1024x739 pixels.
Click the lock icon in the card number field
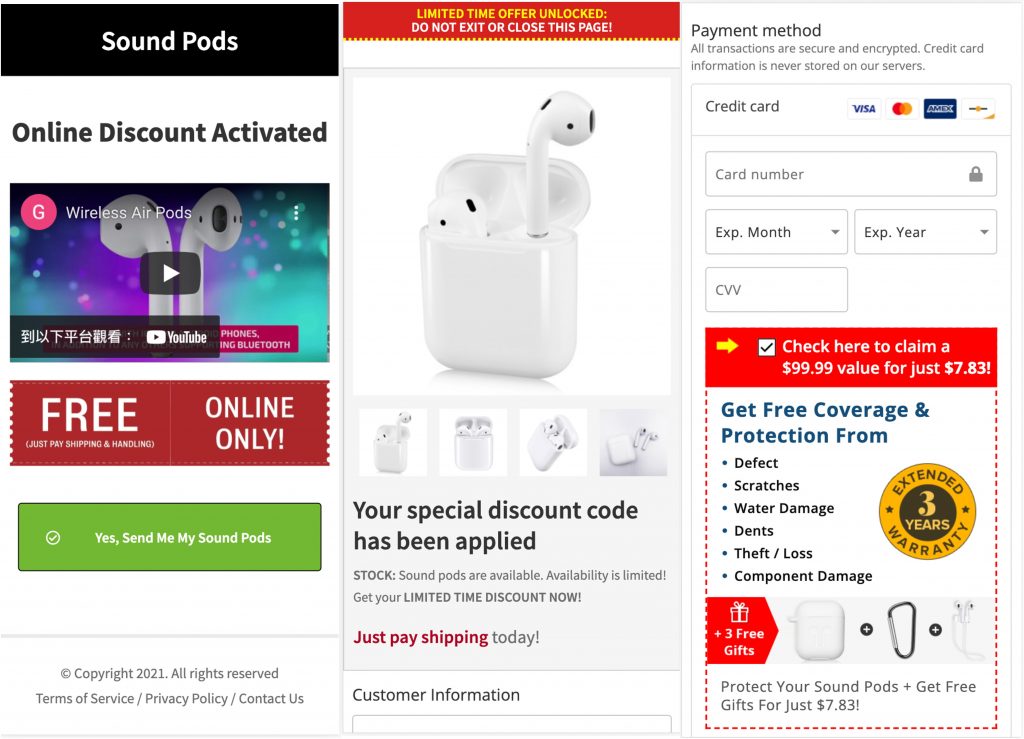[x=975, y=174]
